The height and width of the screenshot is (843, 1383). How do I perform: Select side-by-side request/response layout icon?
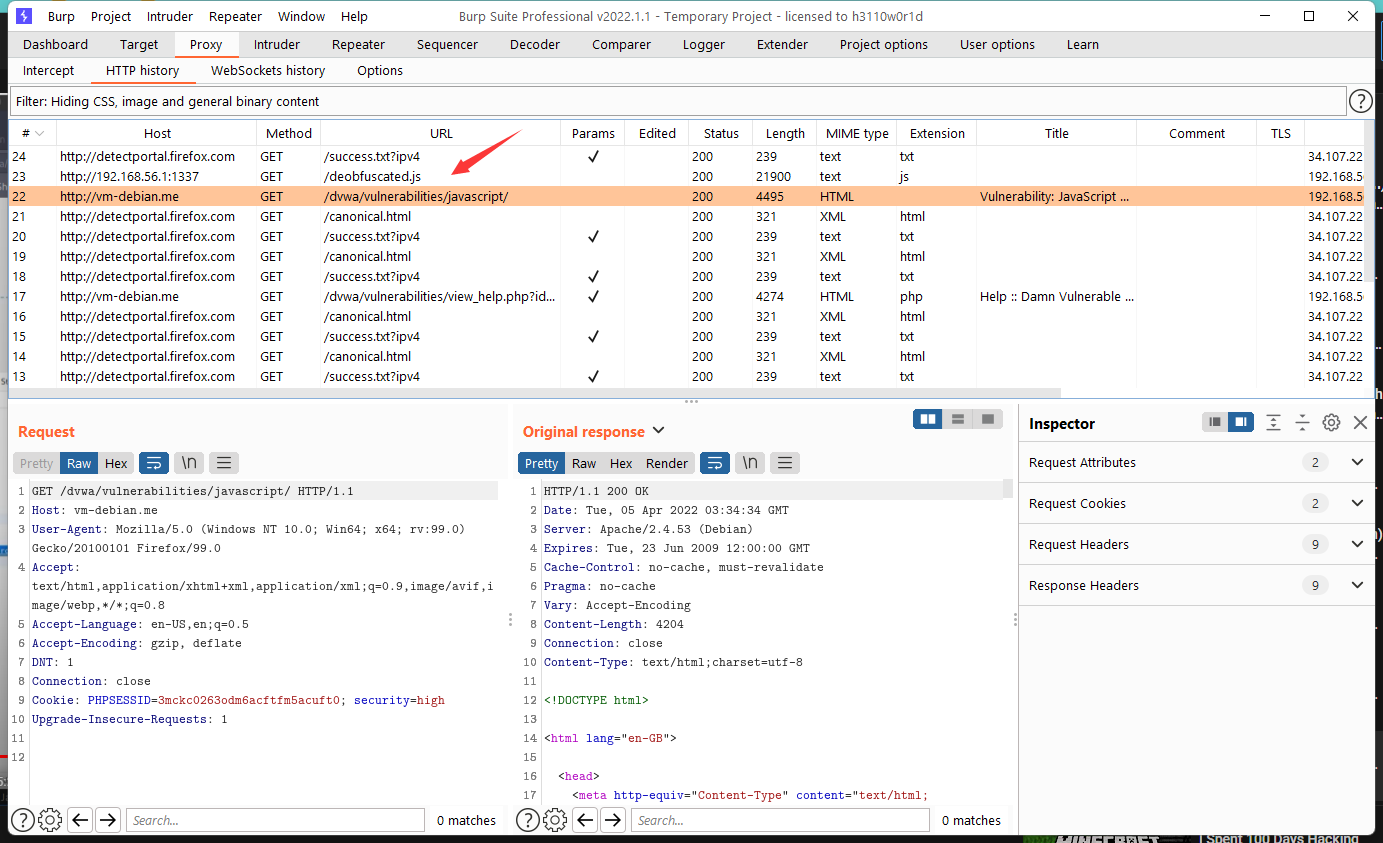coord(928,419)
